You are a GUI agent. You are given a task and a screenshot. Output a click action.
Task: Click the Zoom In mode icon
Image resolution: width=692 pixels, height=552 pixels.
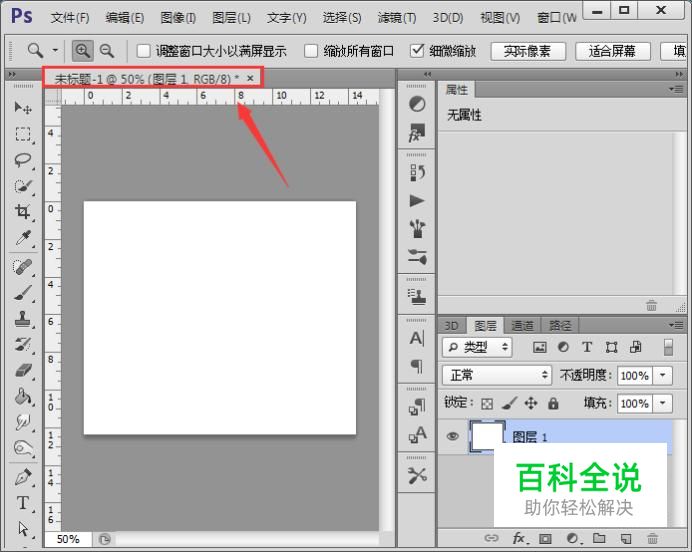click(83, 51)
